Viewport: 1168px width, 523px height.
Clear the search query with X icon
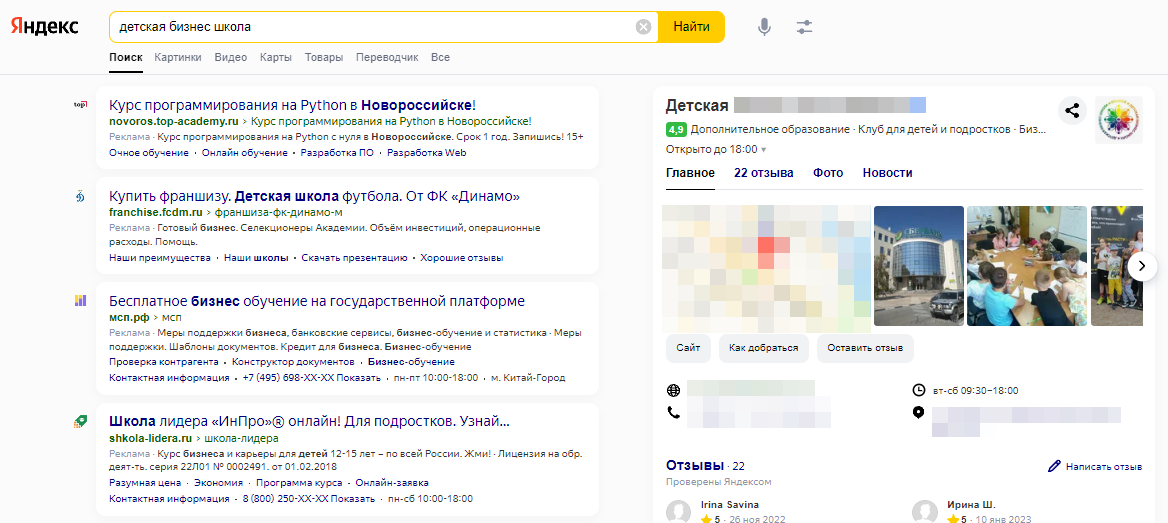644,27
